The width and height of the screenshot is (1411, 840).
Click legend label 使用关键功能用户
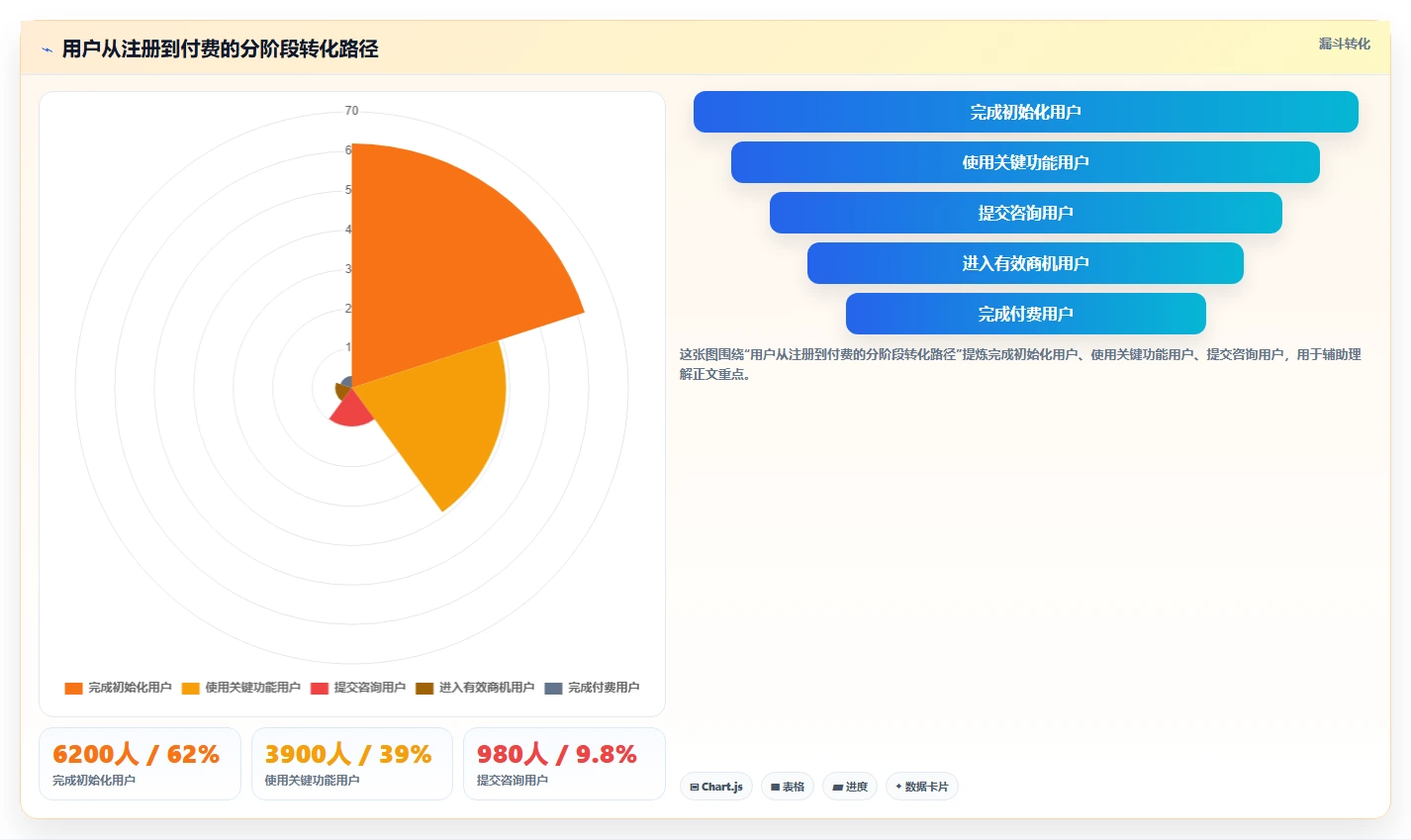[252, 688]
